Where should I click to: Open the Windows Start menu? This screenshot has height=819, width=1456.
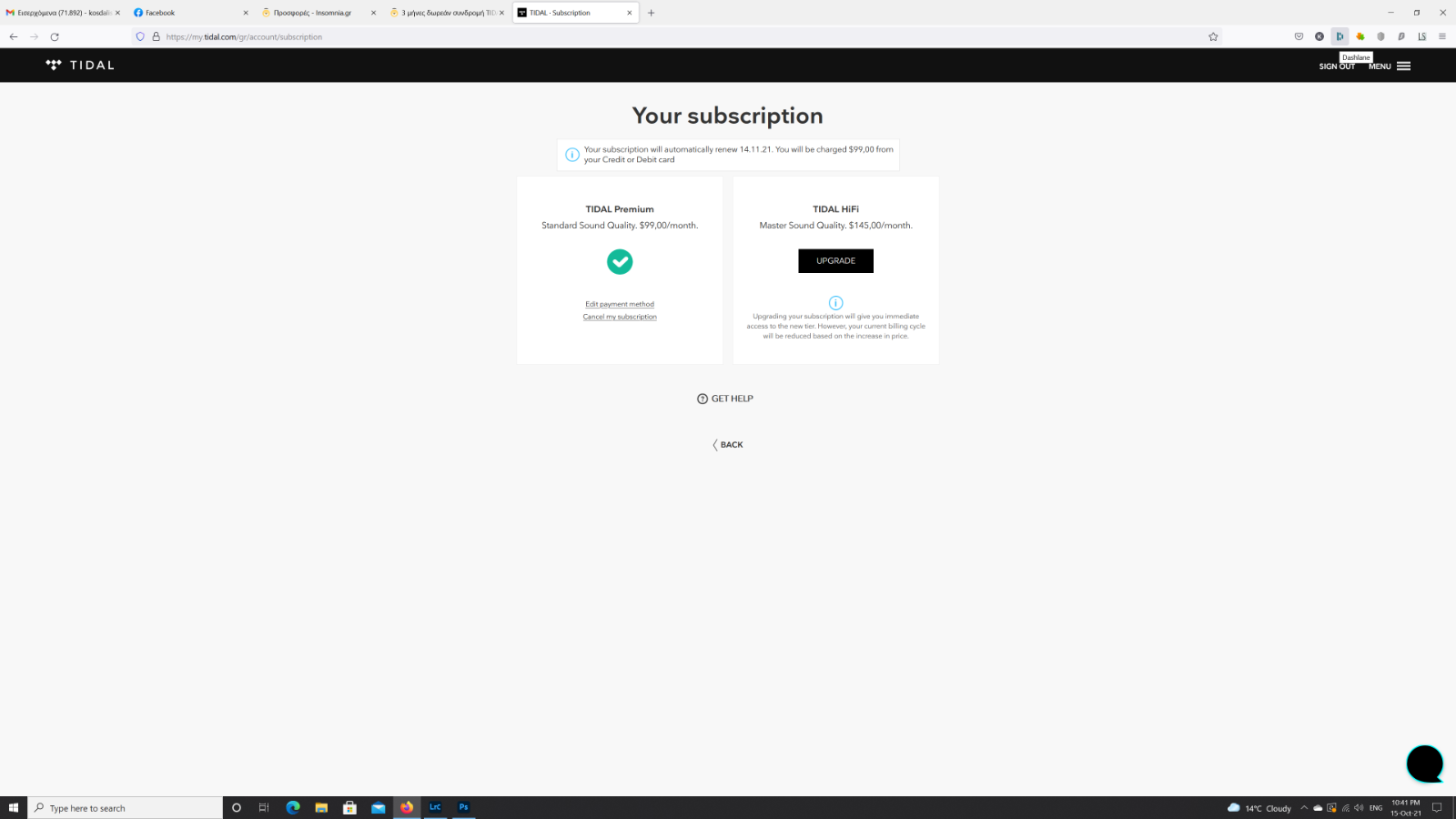pos(14,808)
